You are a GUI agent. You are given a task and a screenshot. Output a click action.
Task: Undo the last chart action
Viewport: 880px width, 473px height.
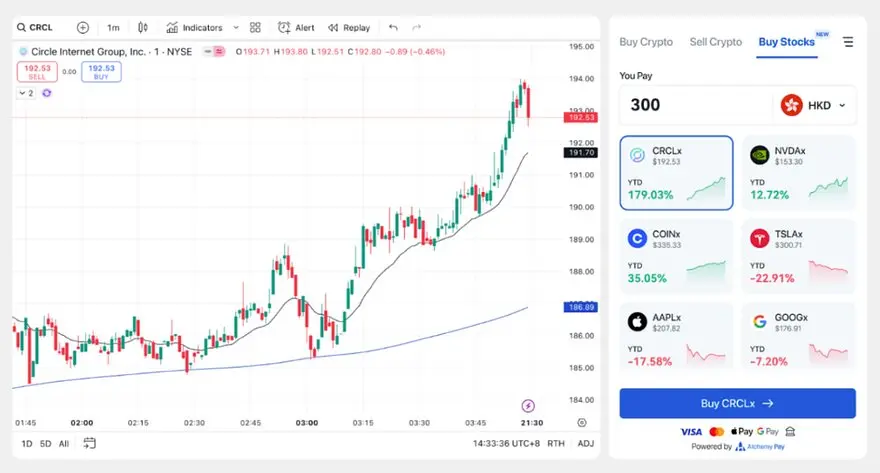(x=393, y=27)
